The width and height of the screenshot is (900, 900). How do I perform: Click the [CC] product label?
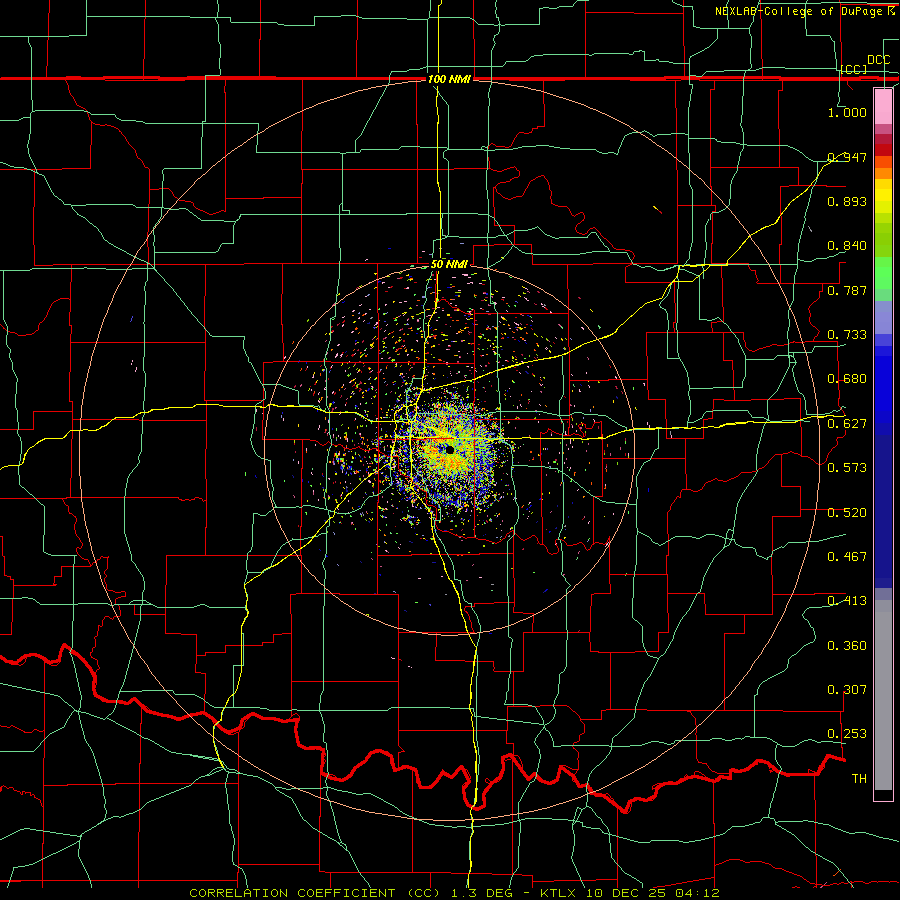(854, 69)
